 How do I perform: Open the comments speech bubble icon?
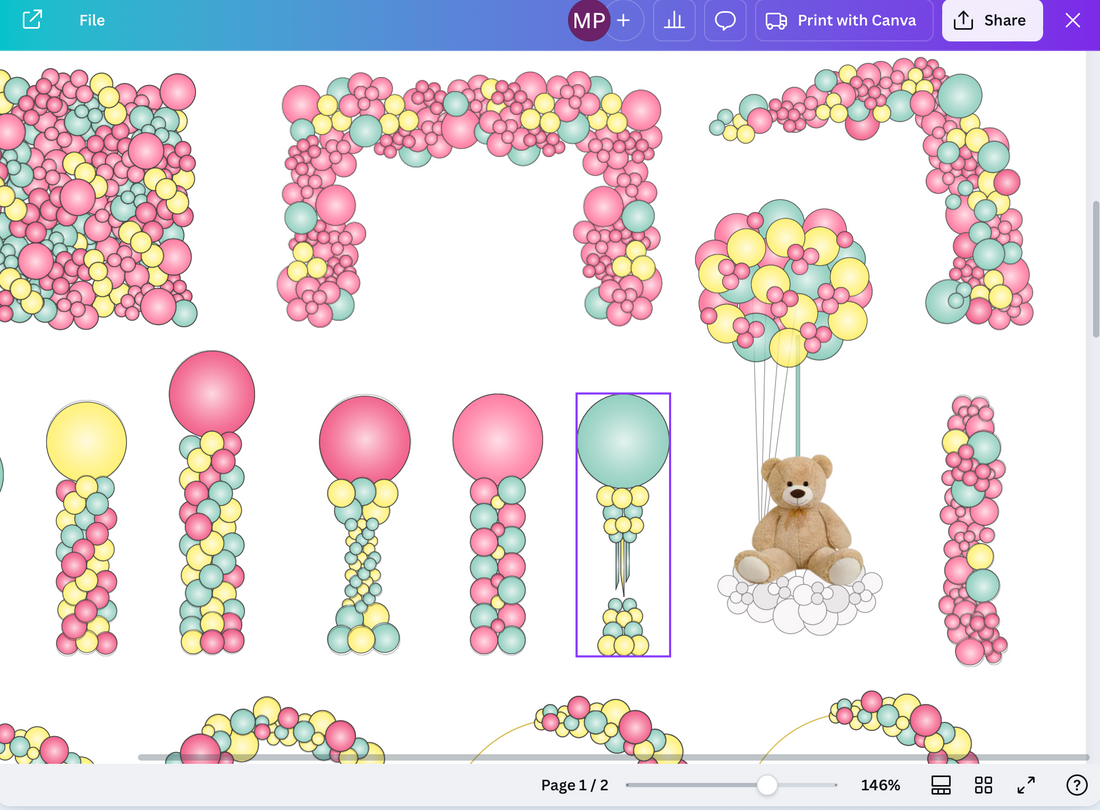click(725, 20)
